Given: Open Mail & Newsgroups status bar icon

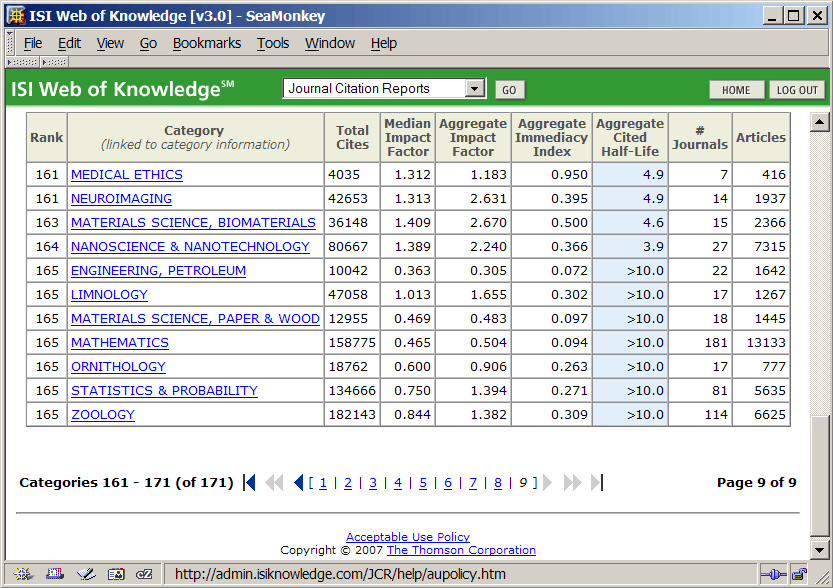Looking at the screenshot, I should [55, 574].
